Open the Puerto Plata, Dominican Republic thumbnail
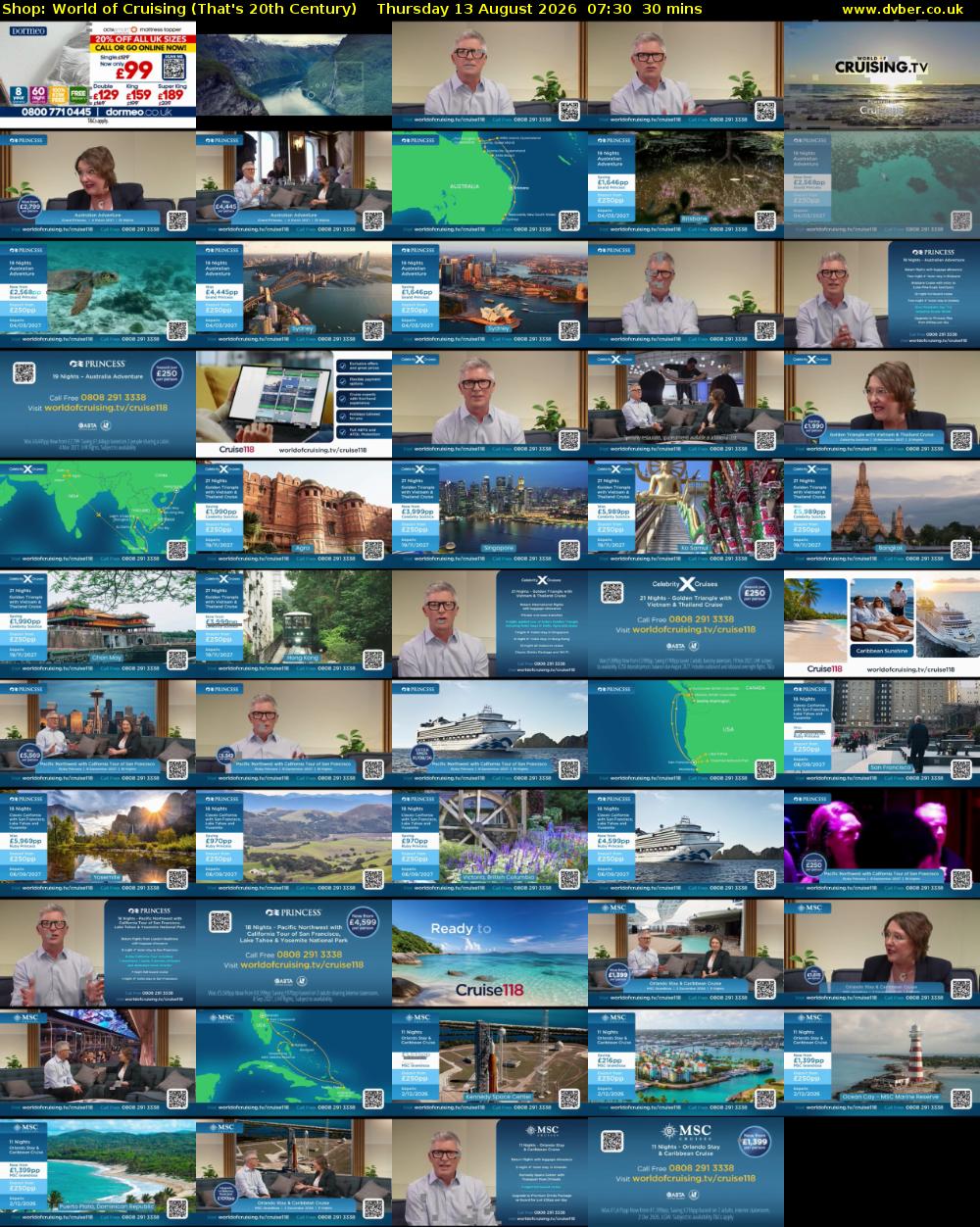 click(x=98, y=1172)
